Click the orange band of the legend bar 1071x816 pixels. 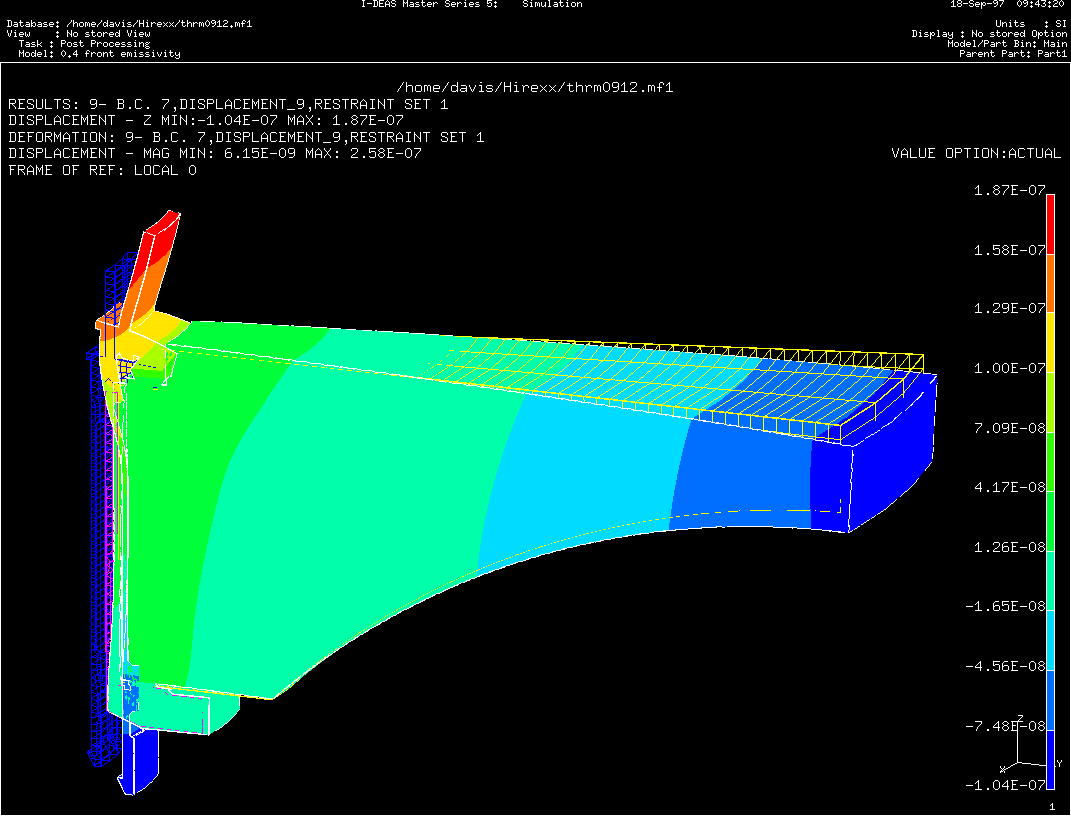pos(1050,284)
